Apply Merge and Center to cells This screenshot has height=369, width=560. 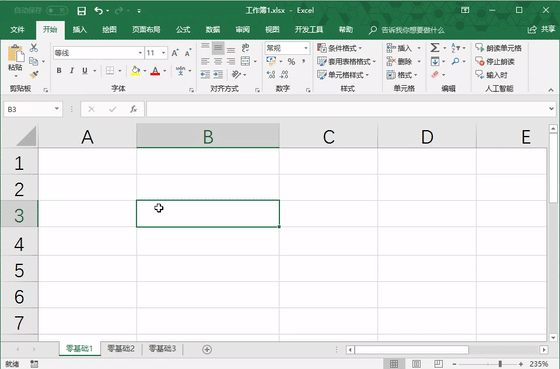click(245, 61)
